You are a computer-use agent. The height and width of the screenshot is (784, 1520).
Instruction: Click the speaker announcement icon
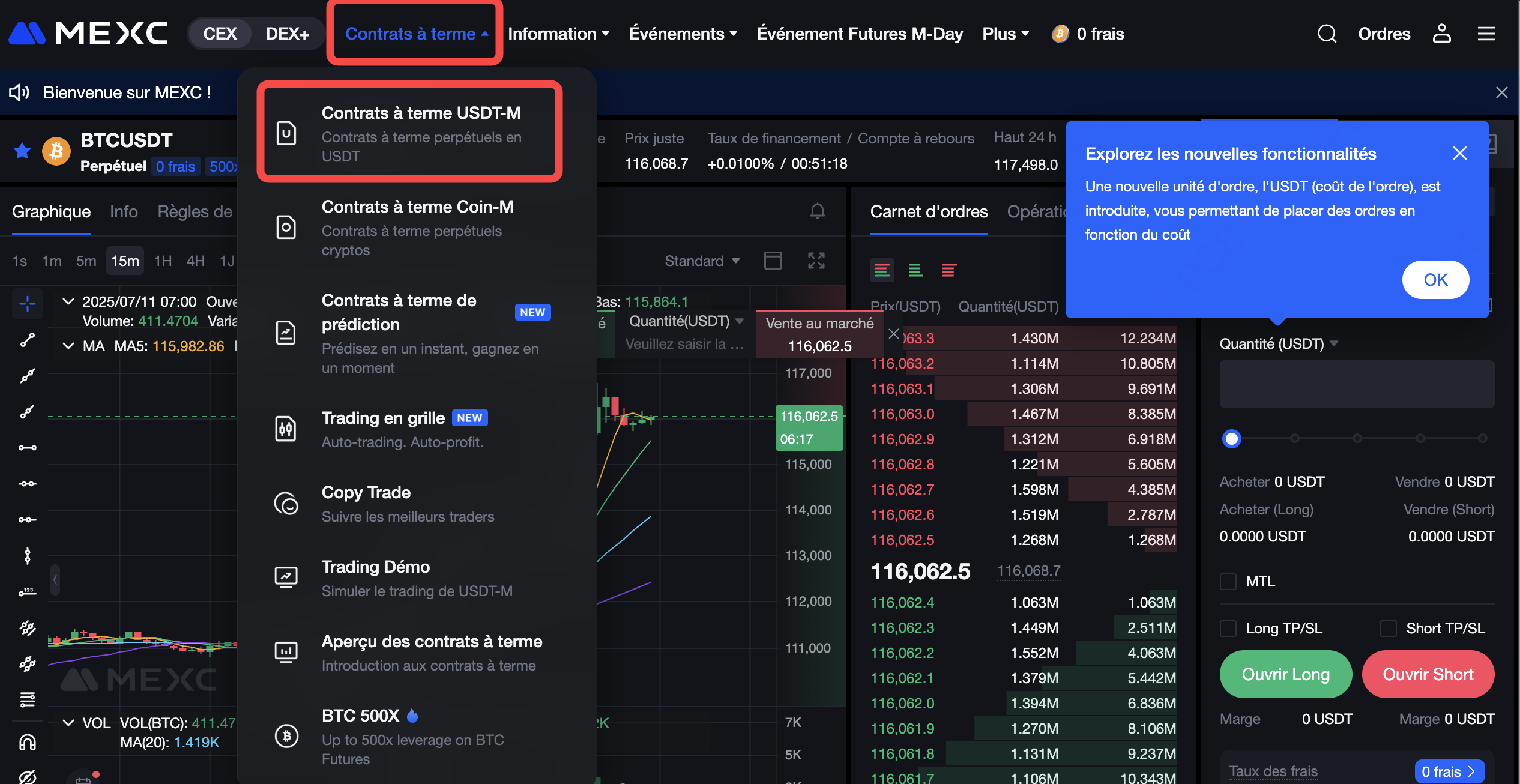pos(19,92)
